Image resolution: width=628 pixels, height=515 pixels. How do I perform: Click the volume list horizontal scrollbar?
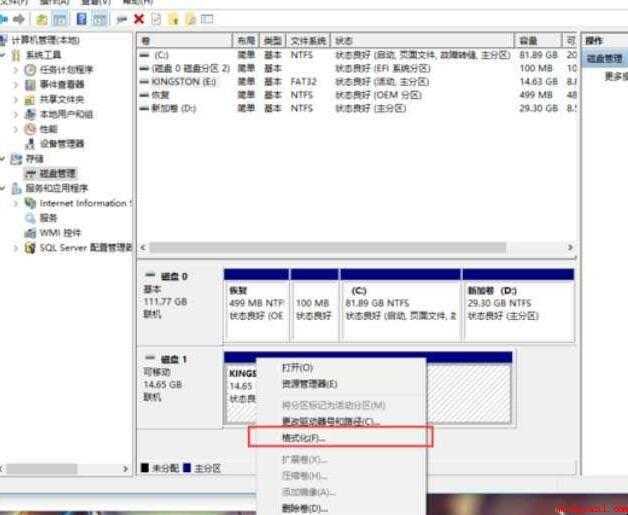tap(356, 247)
